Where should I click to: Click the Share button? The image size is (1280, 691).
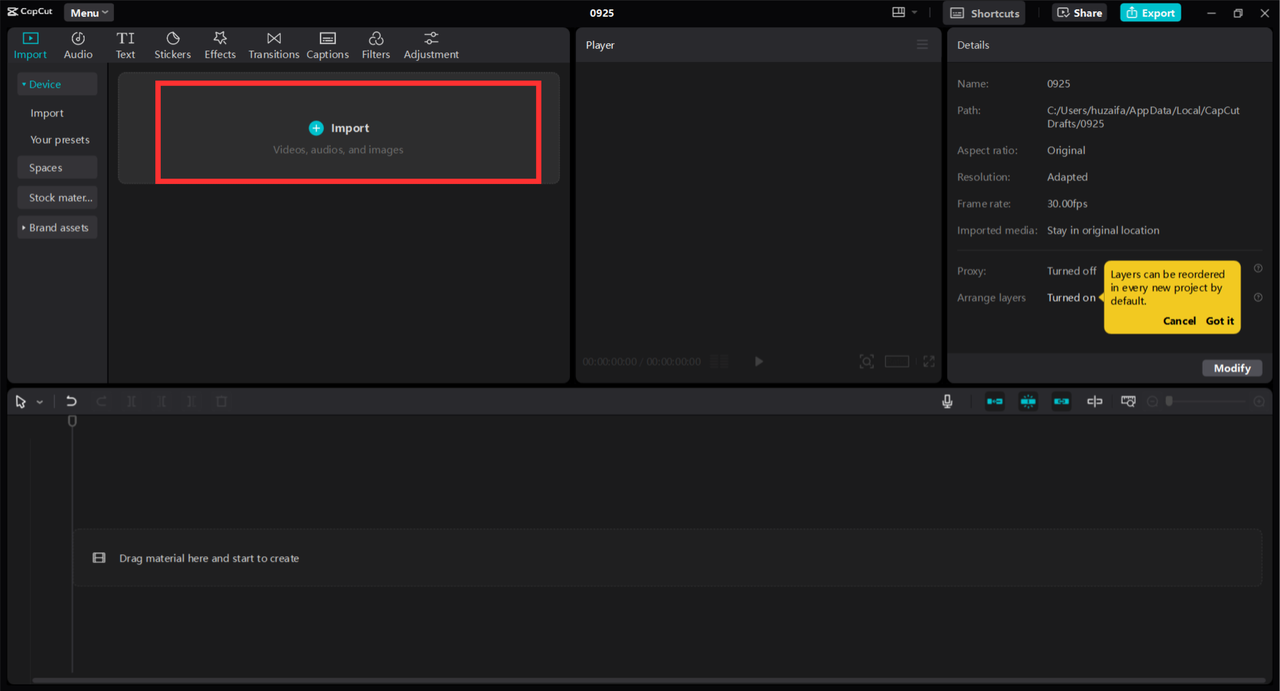click(x=1079, y=13)
